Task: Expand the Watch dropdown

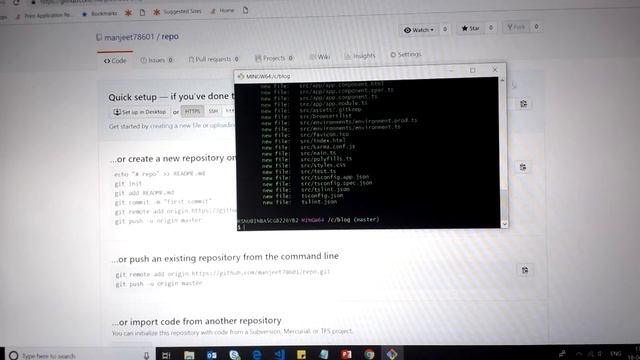Action: (x=418, y=30)
